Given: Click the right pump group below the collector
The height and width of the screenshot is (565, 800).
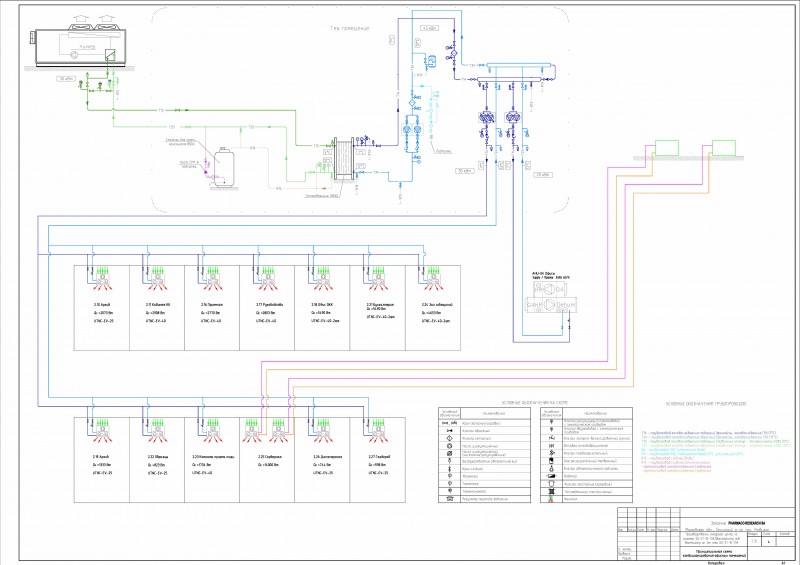Looking at the screenshot, I should [512, 118].
